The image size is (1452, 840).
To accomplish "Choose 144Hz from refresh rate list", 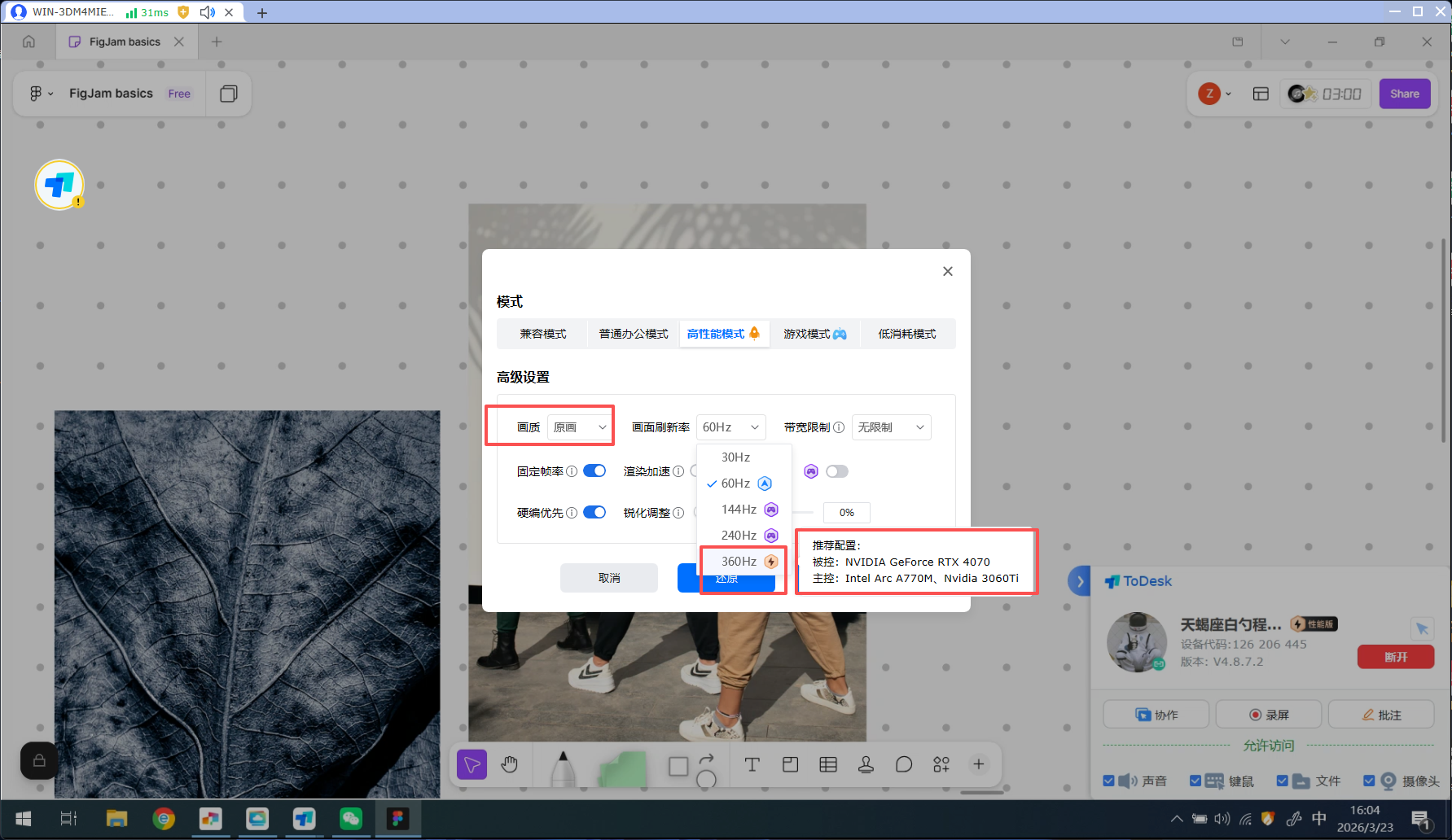I will pos(744,510).
